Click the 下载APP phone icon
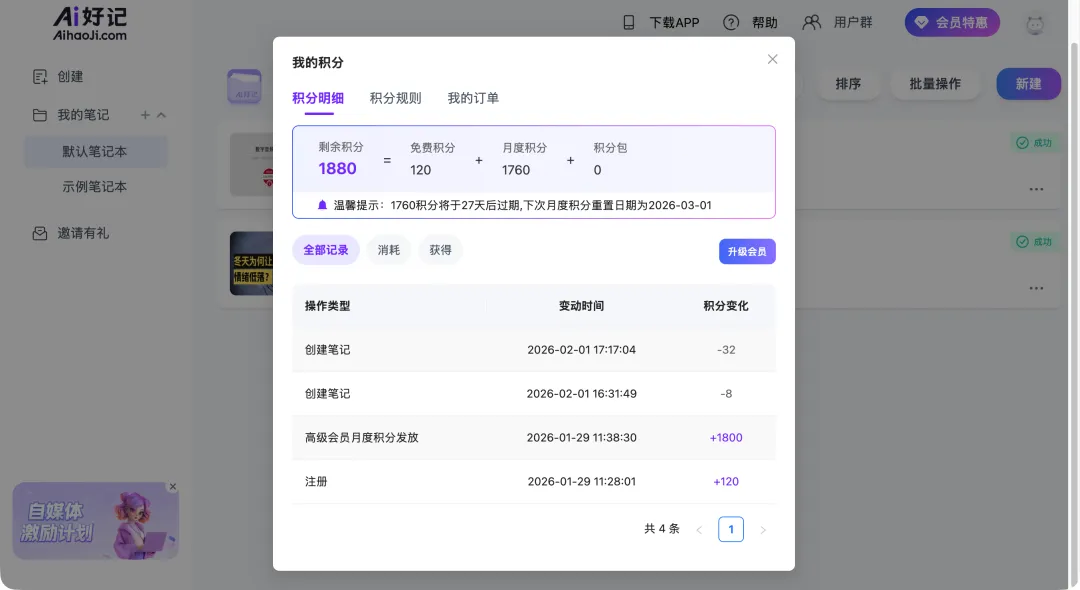1080x590 pixels. [629, 22]
